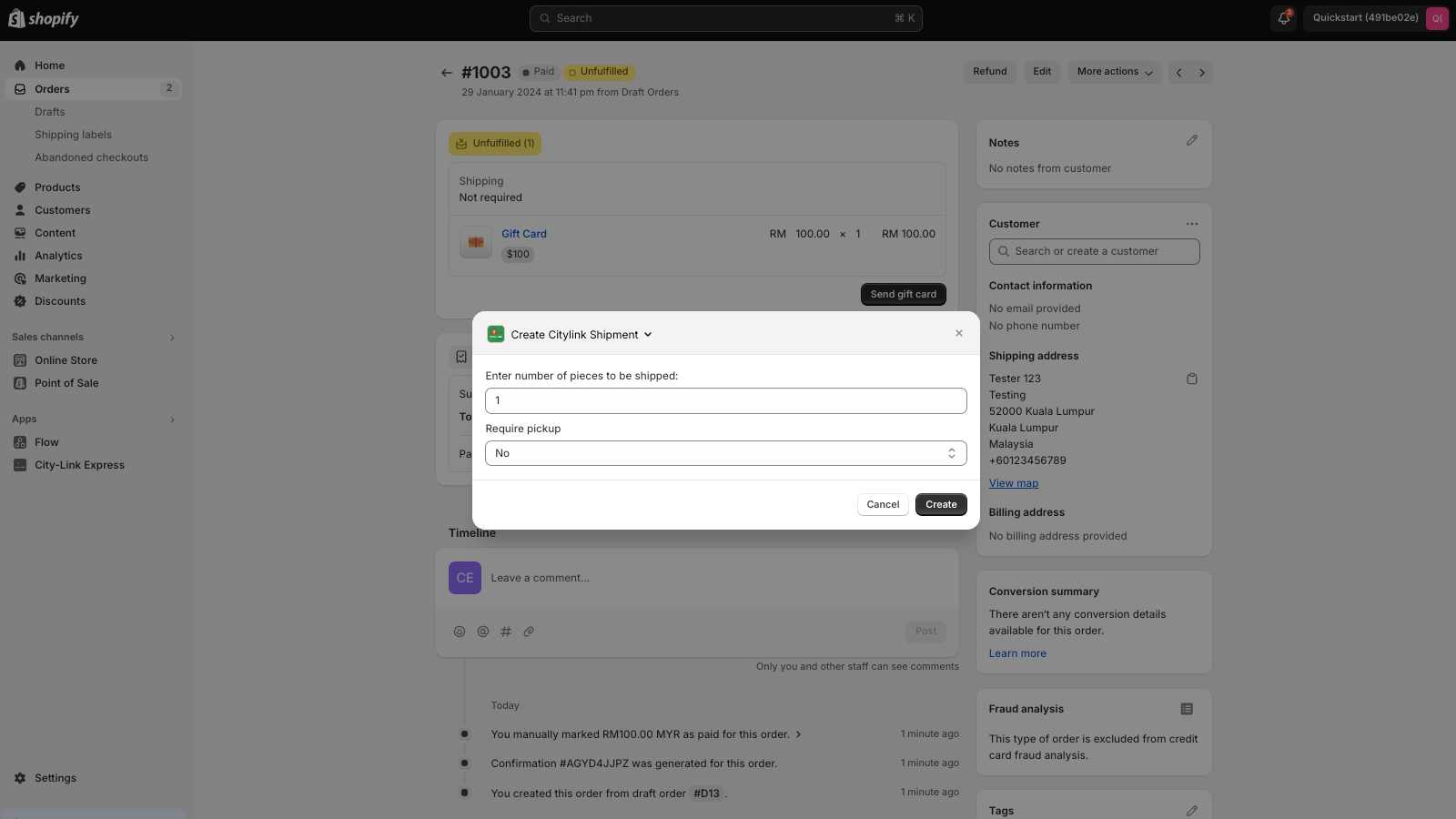
Task: Open the More actions dropdown
Action: coord(1115,72)
